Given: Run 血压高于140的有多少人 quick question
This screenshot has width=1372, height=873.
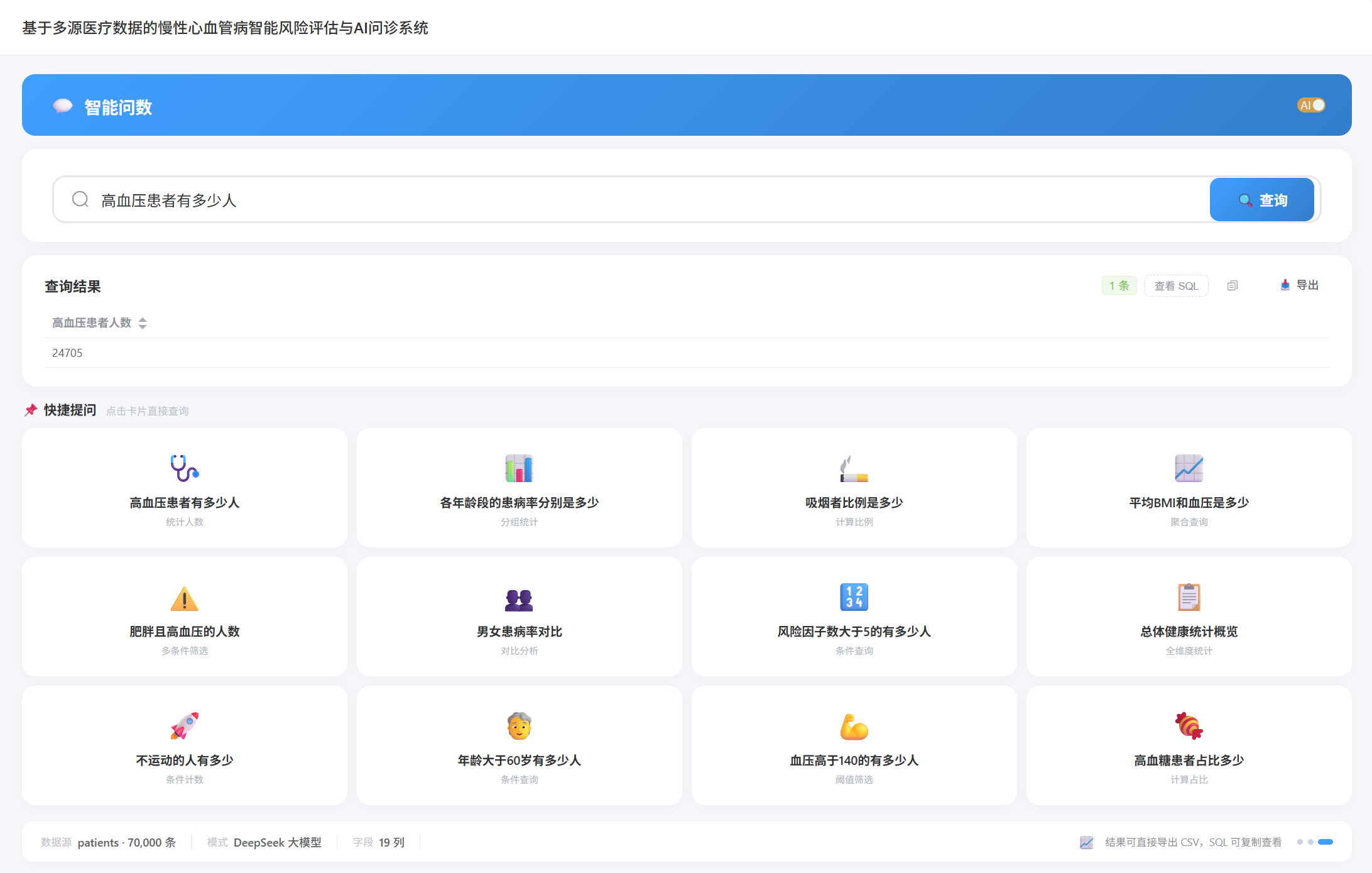Looking at the screenshot, I should (854, 745).
